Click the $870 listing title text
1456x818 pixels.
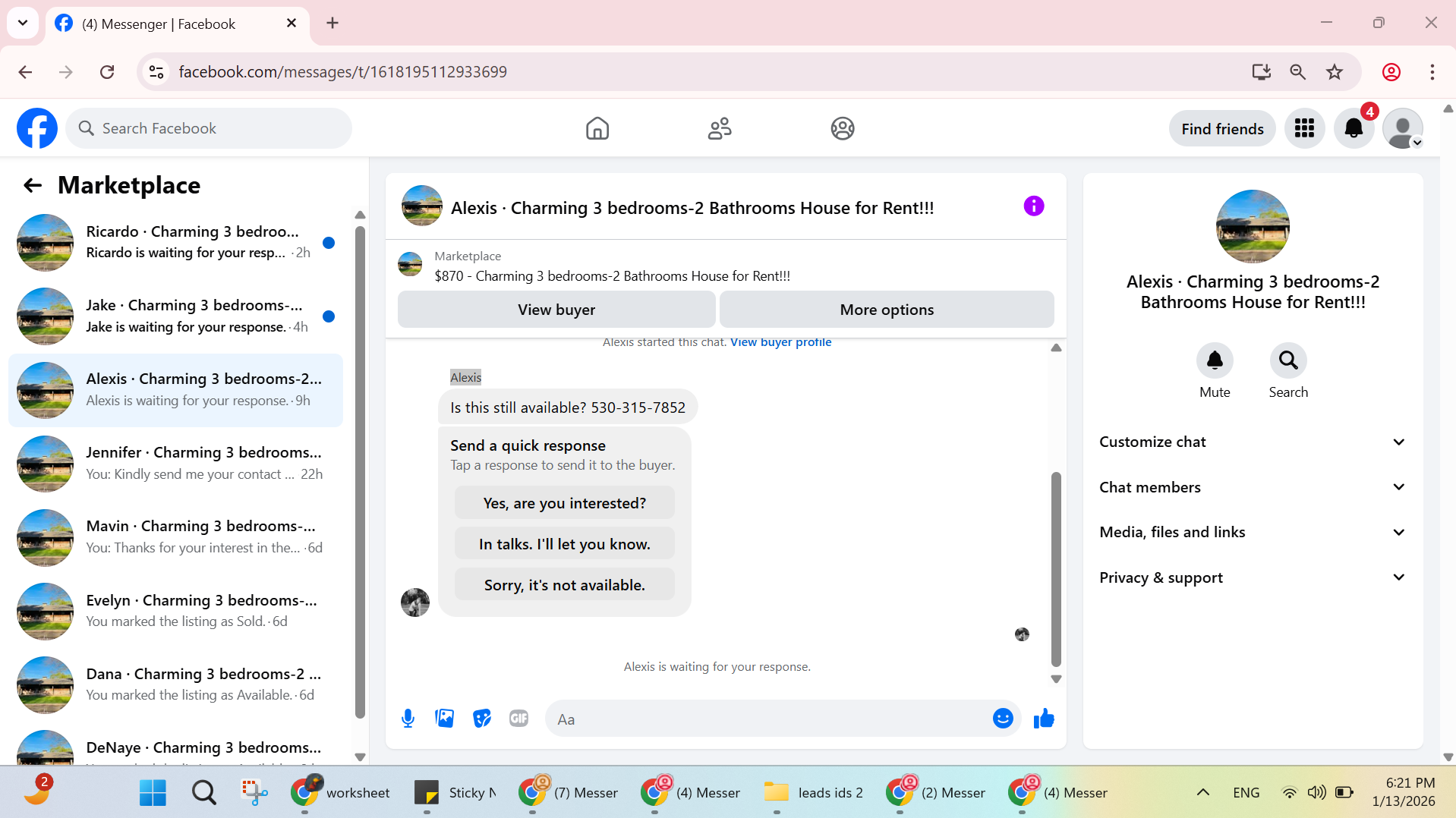tap(612, 276)
